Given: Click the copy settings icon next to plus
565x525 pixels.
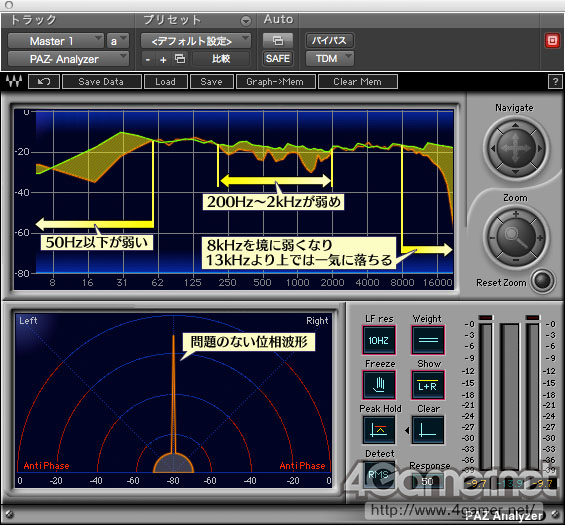Looking at the screenshot, I should click(180, 58).
